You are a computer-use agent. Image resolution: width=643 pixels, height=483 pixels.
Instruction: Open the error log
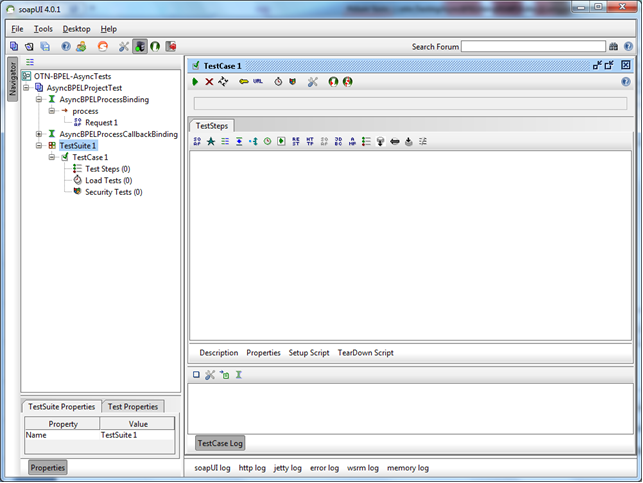click(x=324, y=468)
